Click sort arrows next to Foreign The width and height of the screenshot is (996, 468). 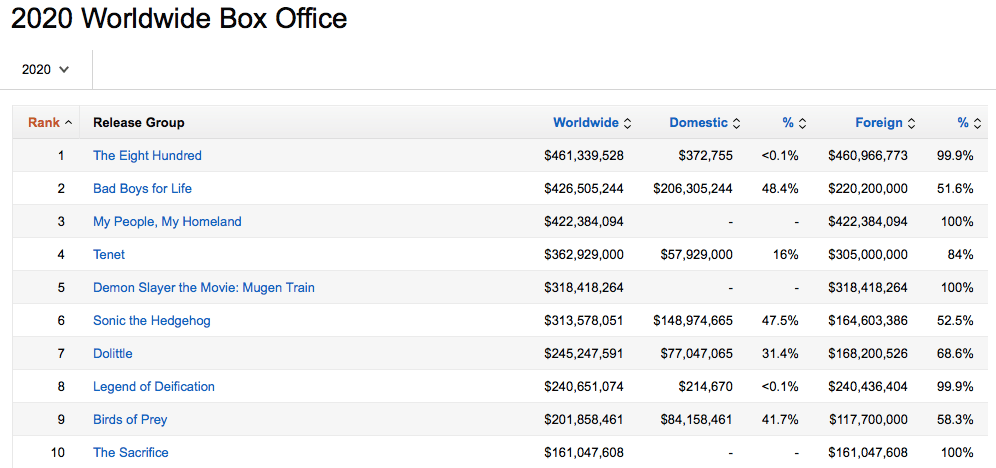(911, 123)
